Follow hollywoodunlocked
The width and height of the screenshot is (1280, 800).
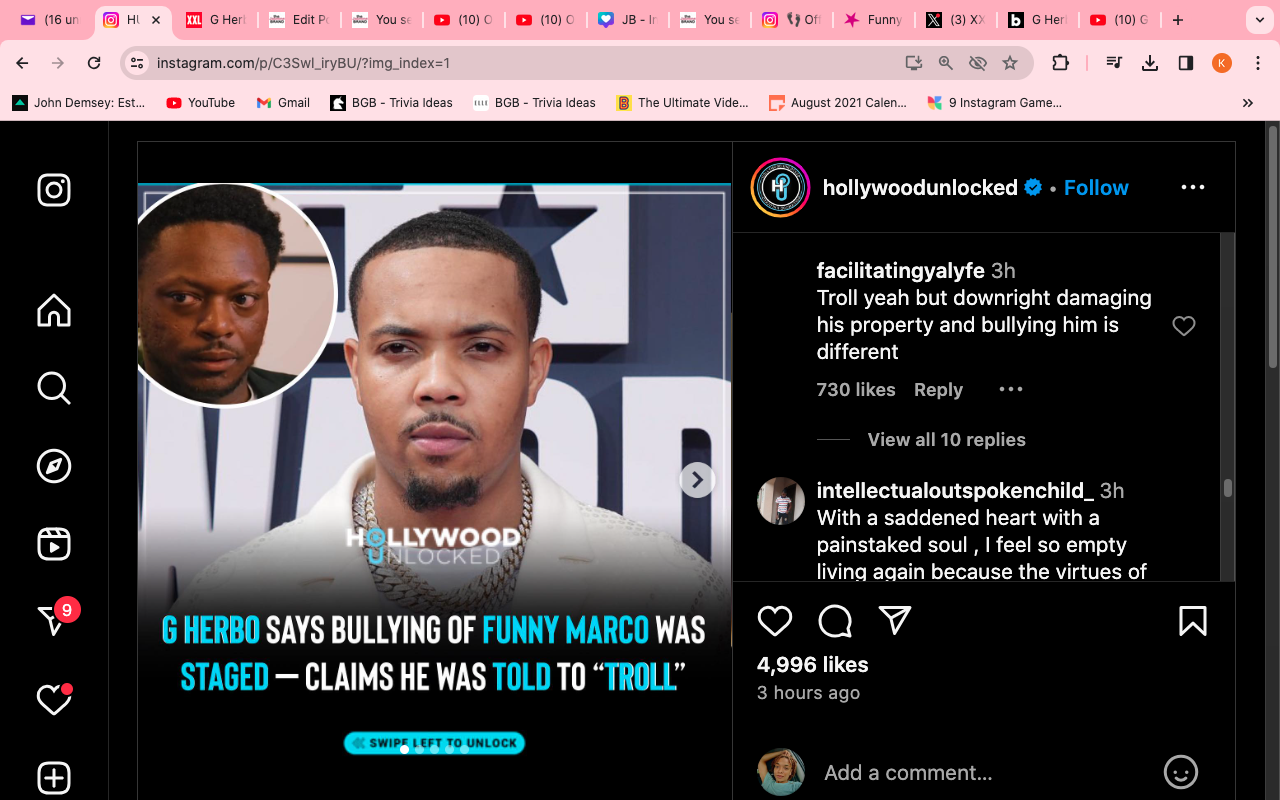[x=1096, y=187]
